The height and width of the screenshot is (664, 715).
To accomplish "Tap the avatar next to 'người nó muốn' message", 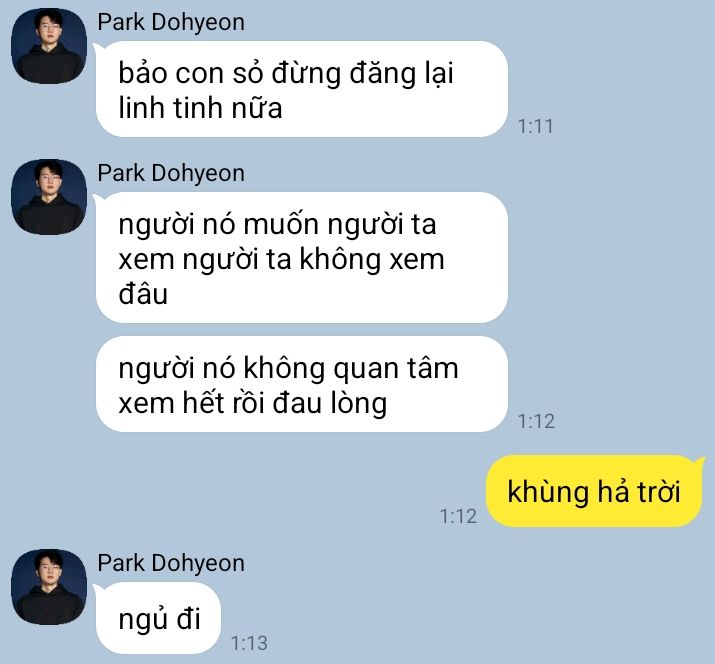I will tap(49, 197).
